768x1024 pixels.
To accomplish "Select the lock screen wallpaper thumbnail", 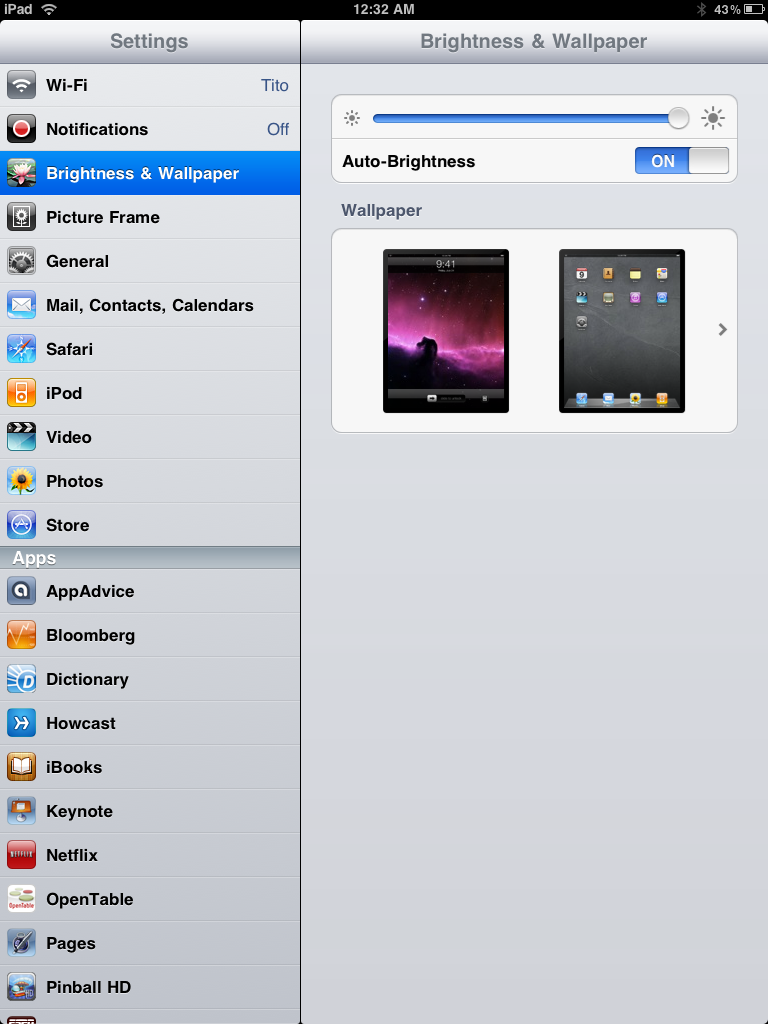I will [x=445, y=330].
